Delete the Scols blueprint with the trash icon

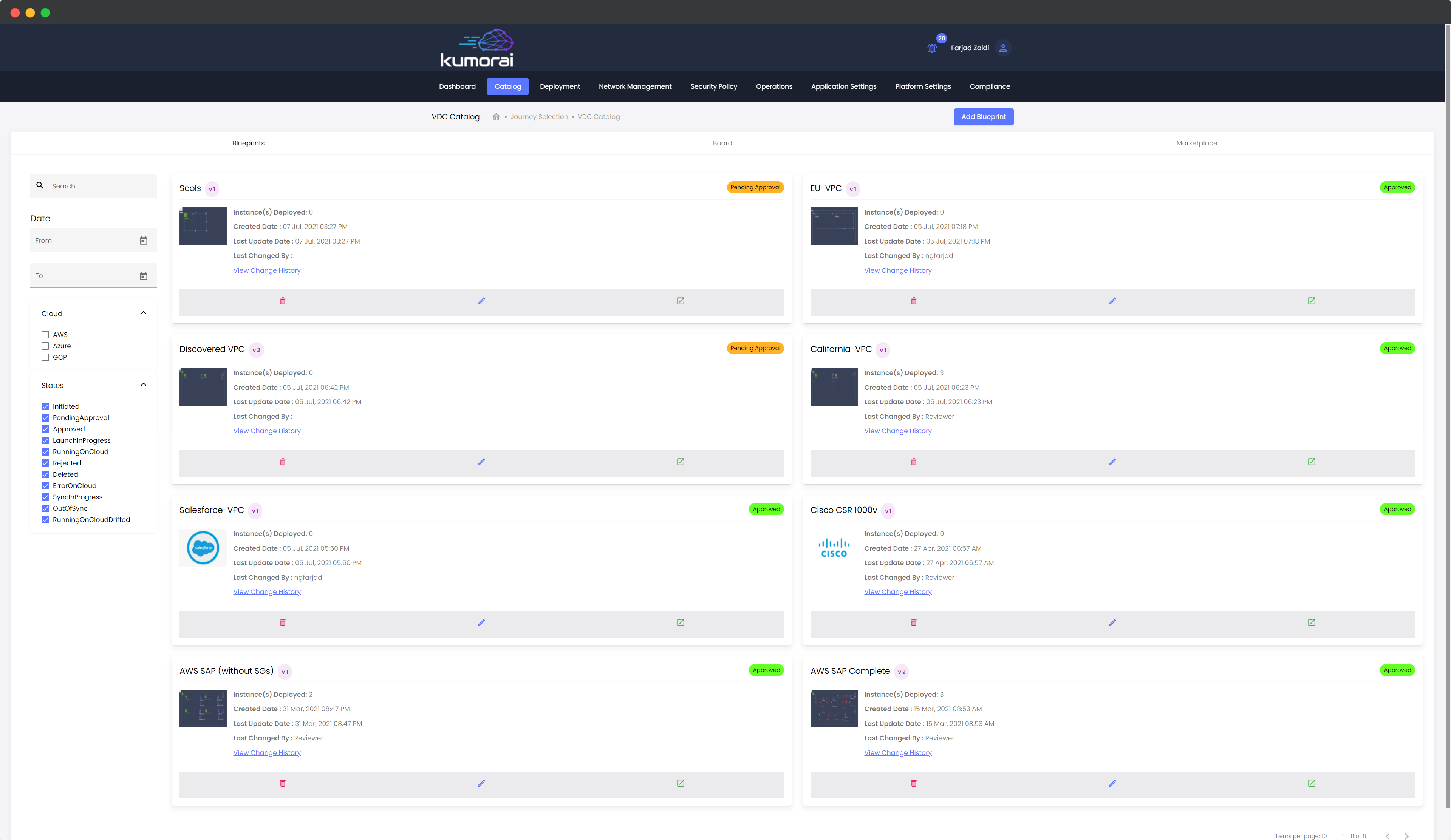coord(283,301)
